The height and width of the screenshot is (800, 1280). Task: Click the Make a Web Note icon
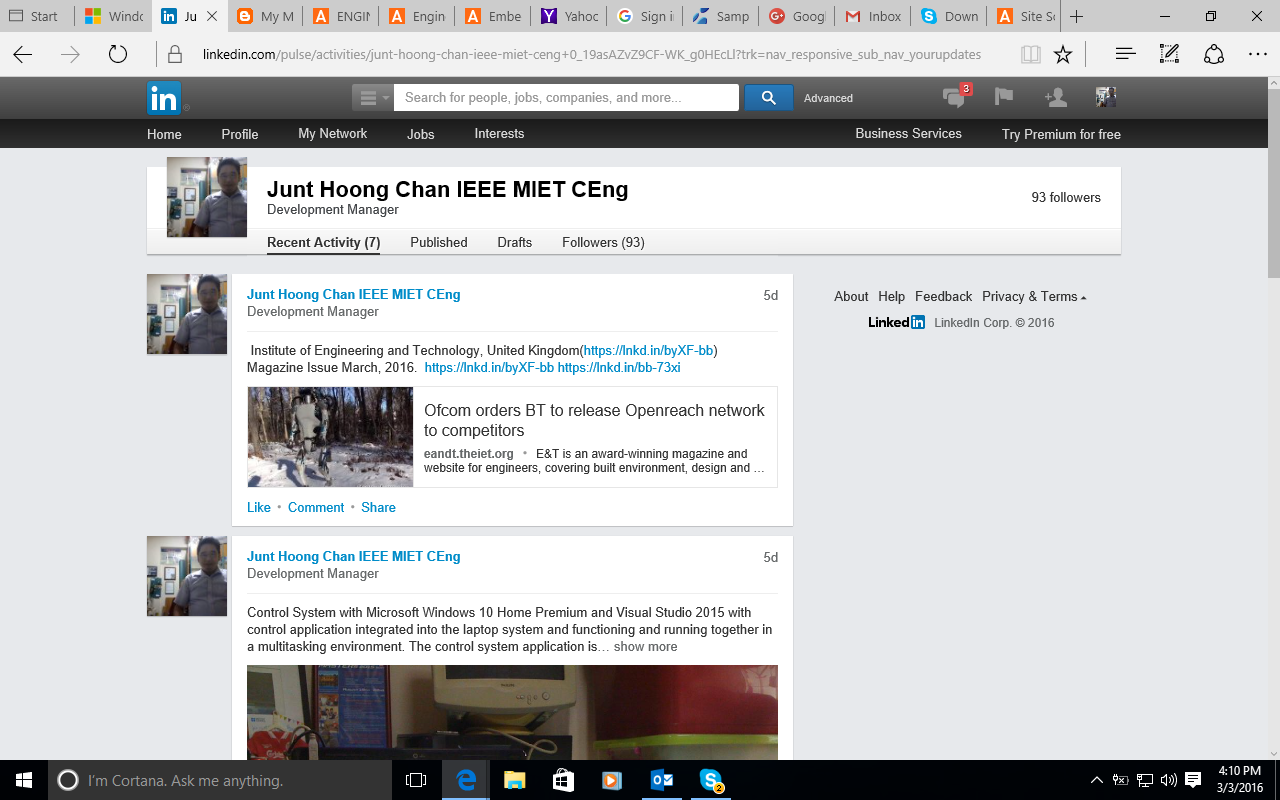coord(1169,55)
